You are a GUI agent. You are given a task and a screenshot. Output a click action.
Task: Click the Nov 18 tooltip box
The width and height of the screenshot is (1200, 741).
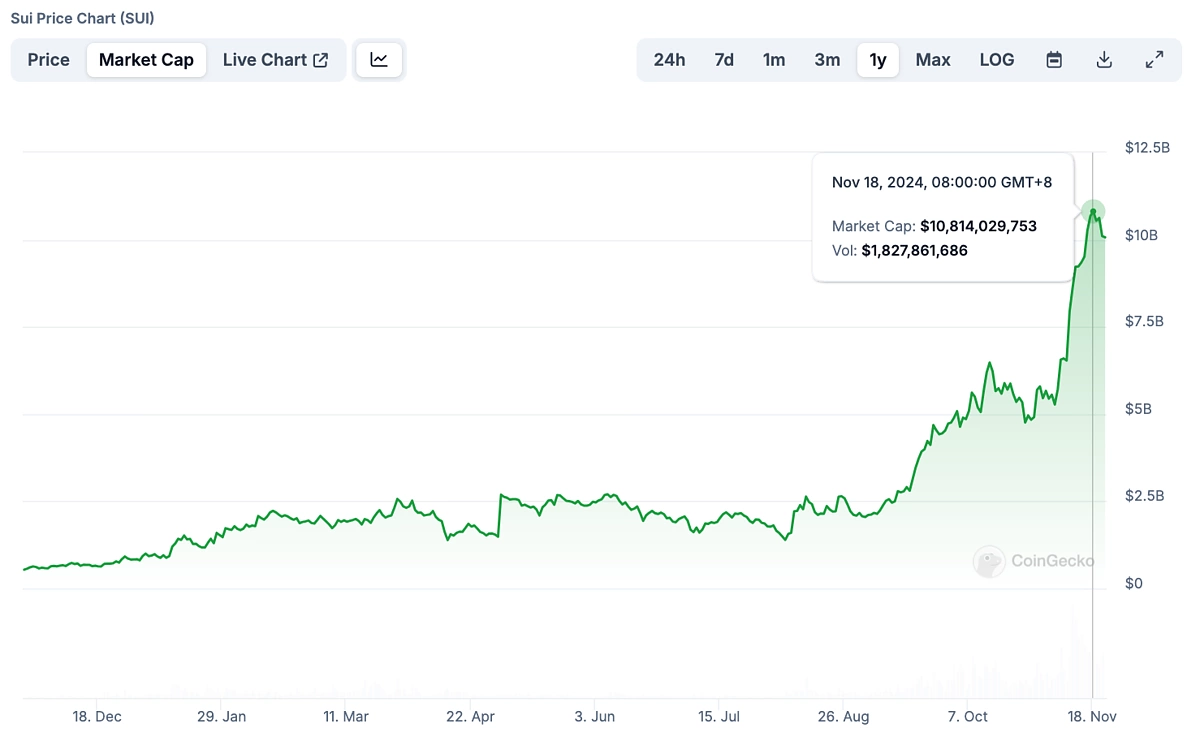coord(941,215)
